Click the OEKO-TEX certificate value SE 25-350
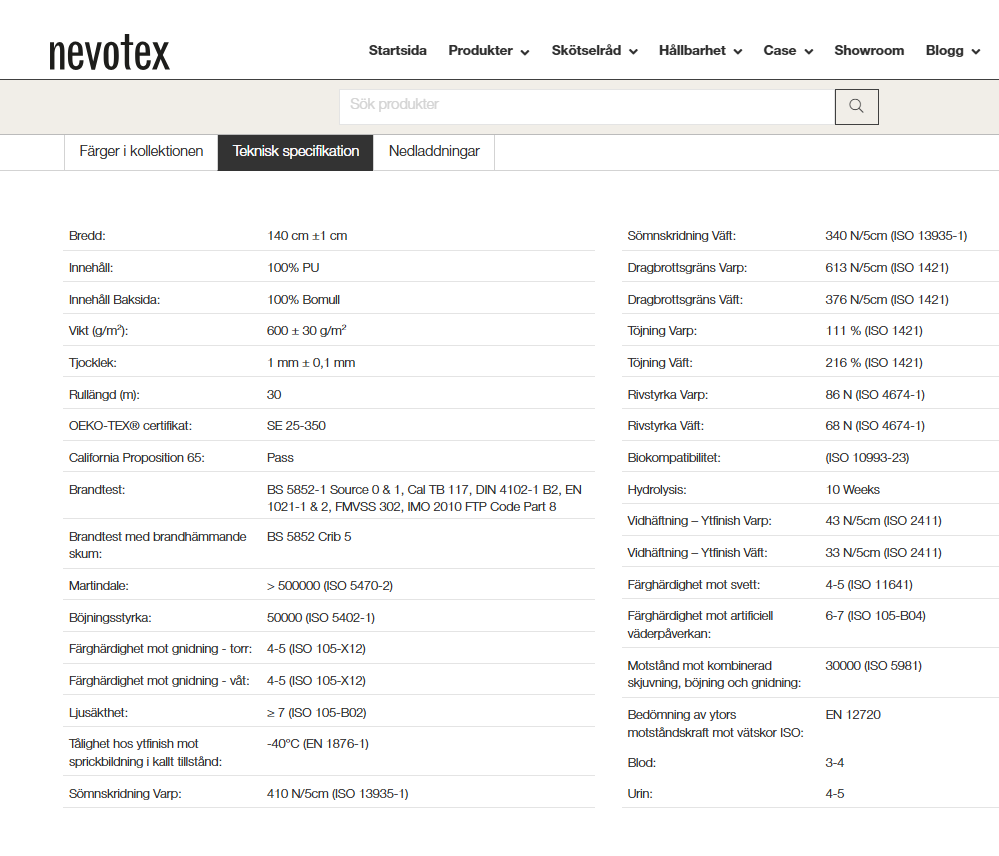The height and width of the screenshot is (856, 999). coord(296,426)
